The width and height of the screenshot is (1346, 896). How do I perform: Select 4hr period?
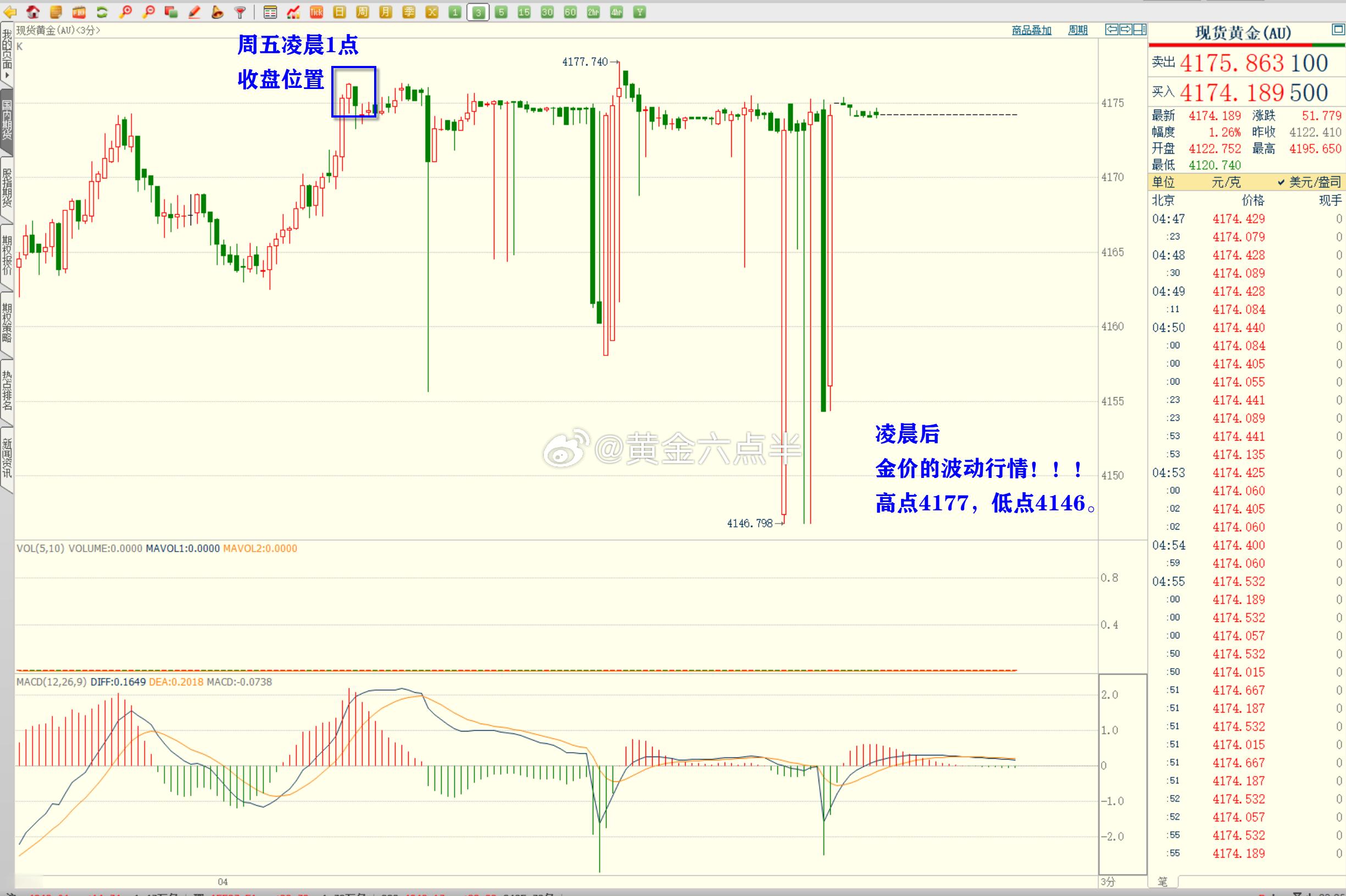(616, 12)
